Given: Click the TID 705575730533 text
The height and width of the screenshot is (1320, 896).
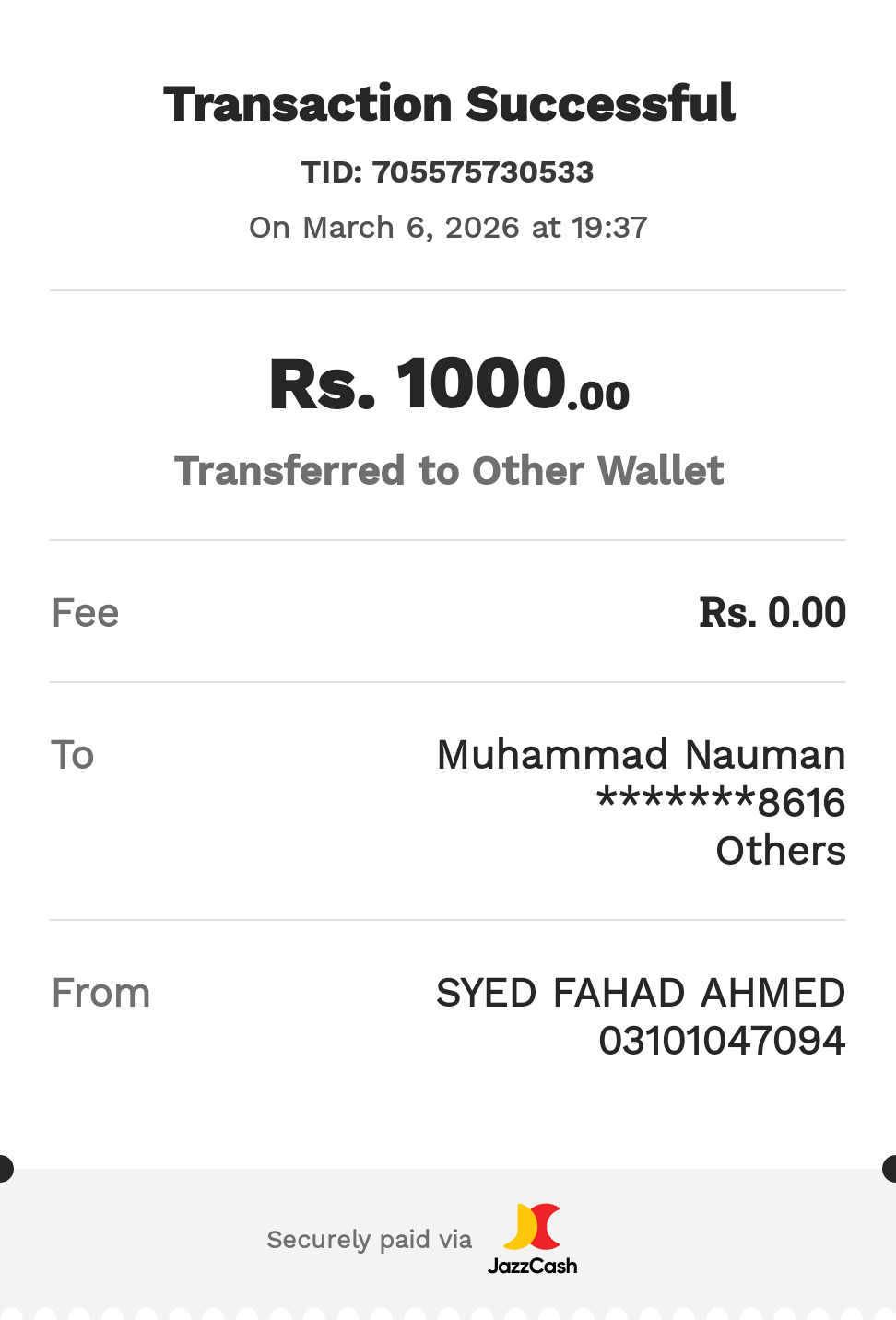Looking at the screenshot, I should pyautogui.click(x=448, y=172).
